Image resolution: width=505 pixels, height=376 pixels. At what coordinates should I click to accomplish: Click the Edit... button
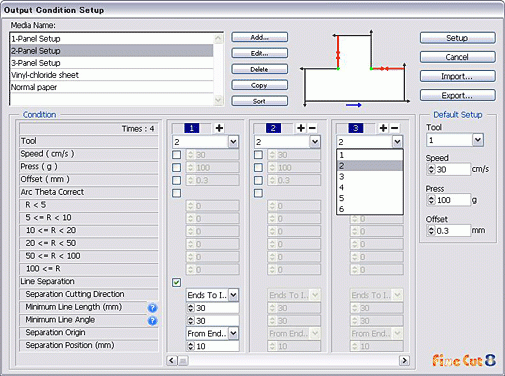260,53
